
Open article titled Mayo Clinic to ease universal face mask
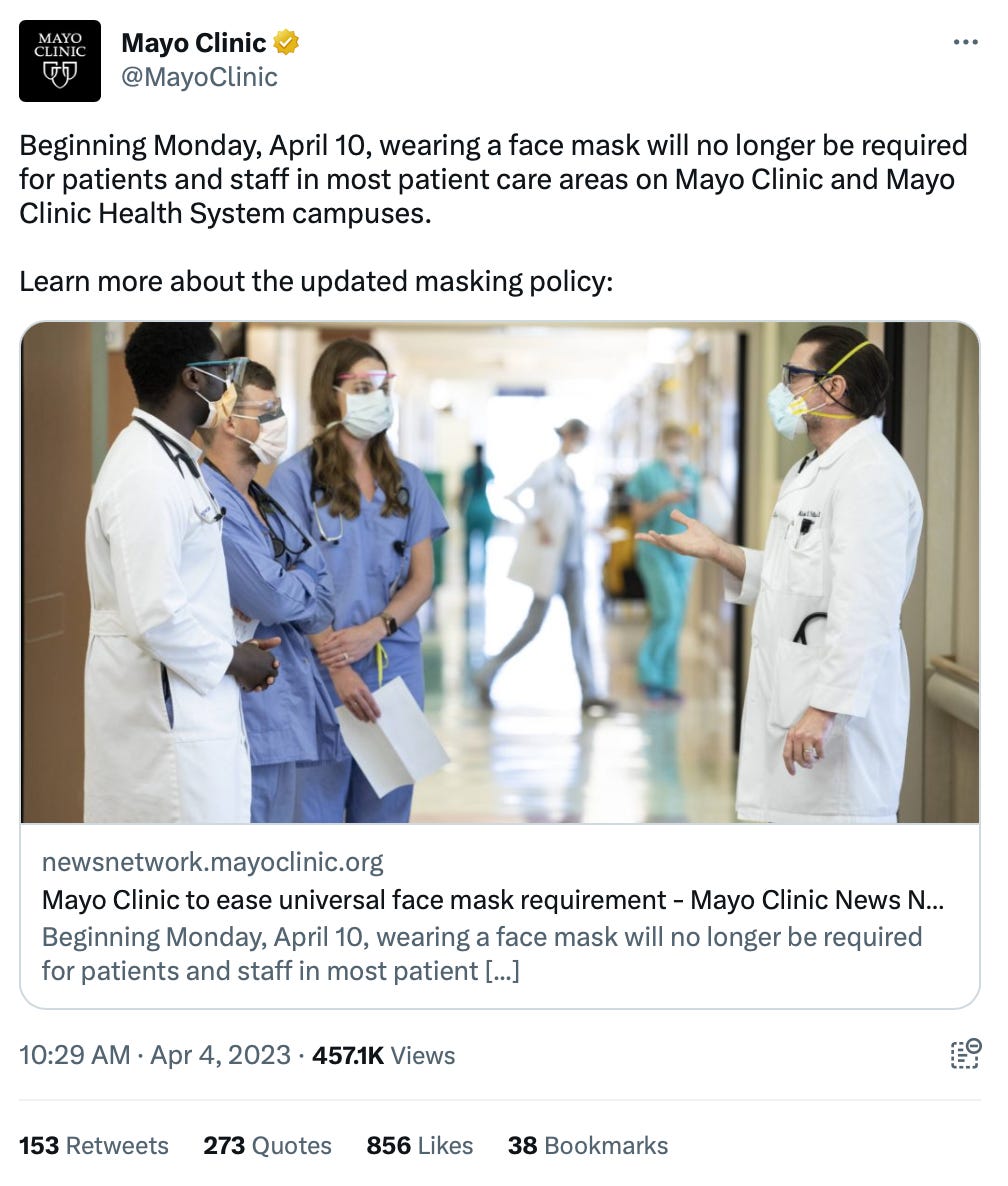492,900
